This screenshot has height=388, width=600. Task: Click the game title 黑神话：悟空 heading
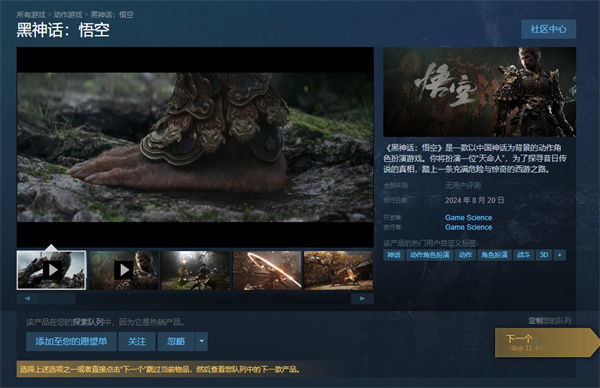click(63, 30)
